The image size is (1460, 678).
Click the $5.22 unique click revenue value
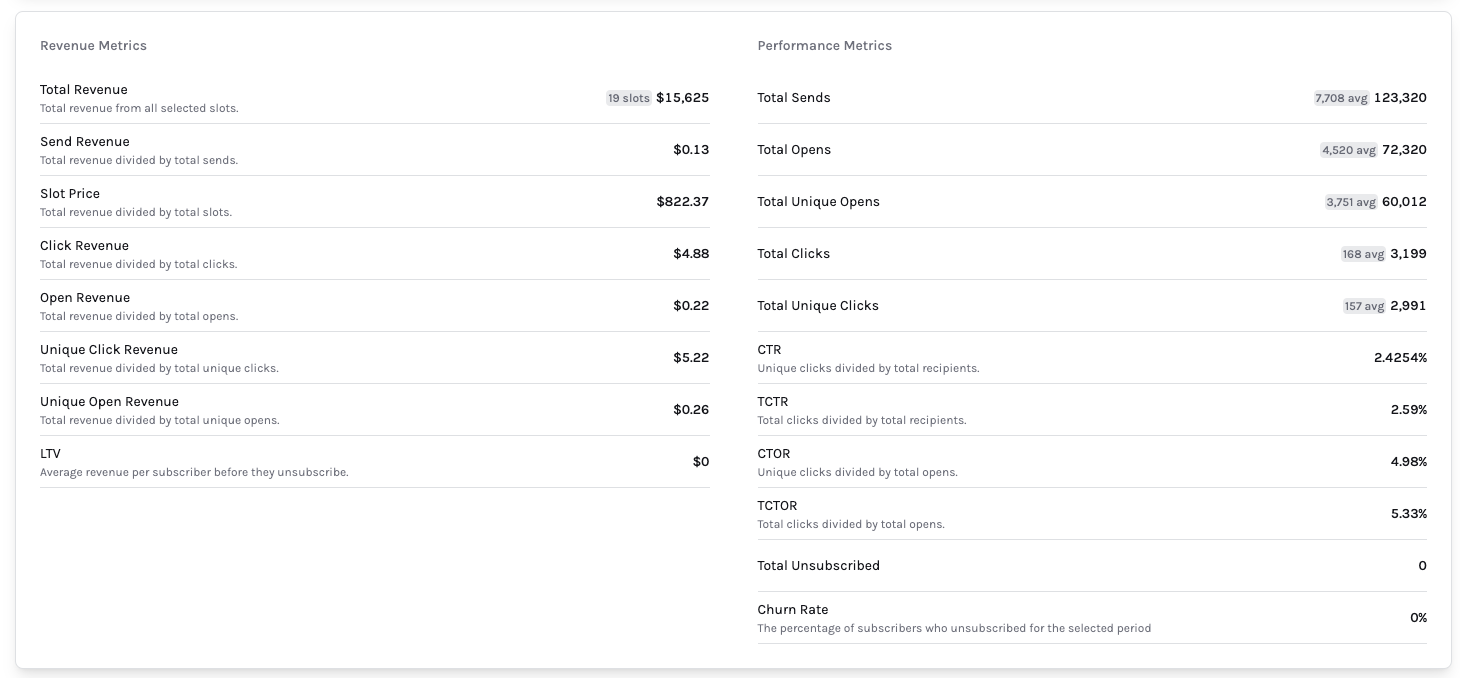691,358
